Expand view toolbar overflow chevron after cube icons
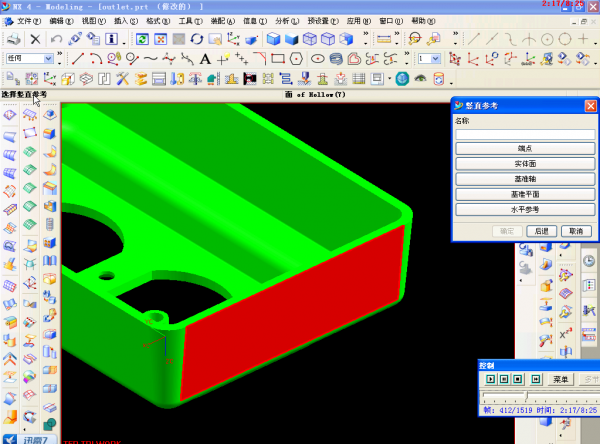The width and height of the screenshot is (600, 444). coord(366,34)
